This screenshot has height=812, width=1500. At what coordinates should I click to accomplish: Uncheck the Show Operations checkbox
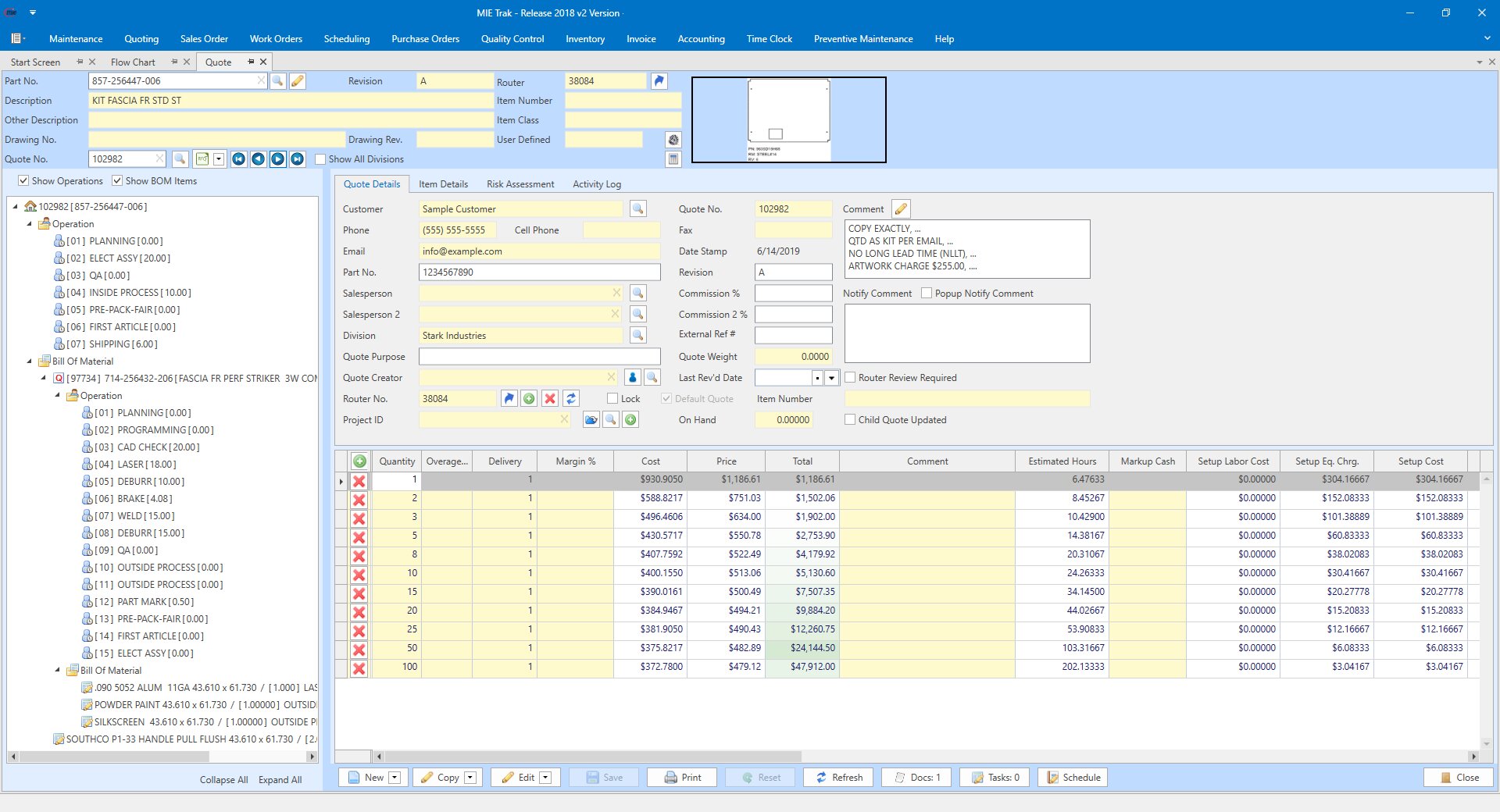coord(23,181)
